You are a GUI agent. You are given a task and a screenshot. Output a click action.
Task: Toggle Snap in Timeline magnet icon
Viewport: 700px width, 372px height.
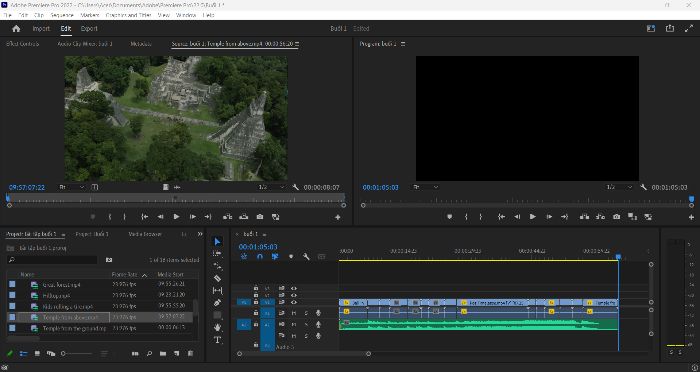click(x=260, y=256)
